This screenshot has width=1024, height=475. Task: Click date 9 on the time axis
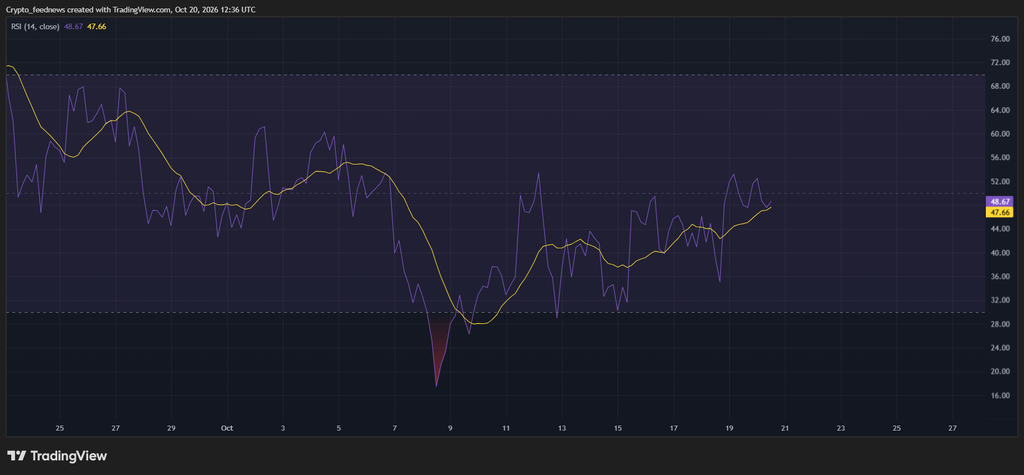(450, 429)
